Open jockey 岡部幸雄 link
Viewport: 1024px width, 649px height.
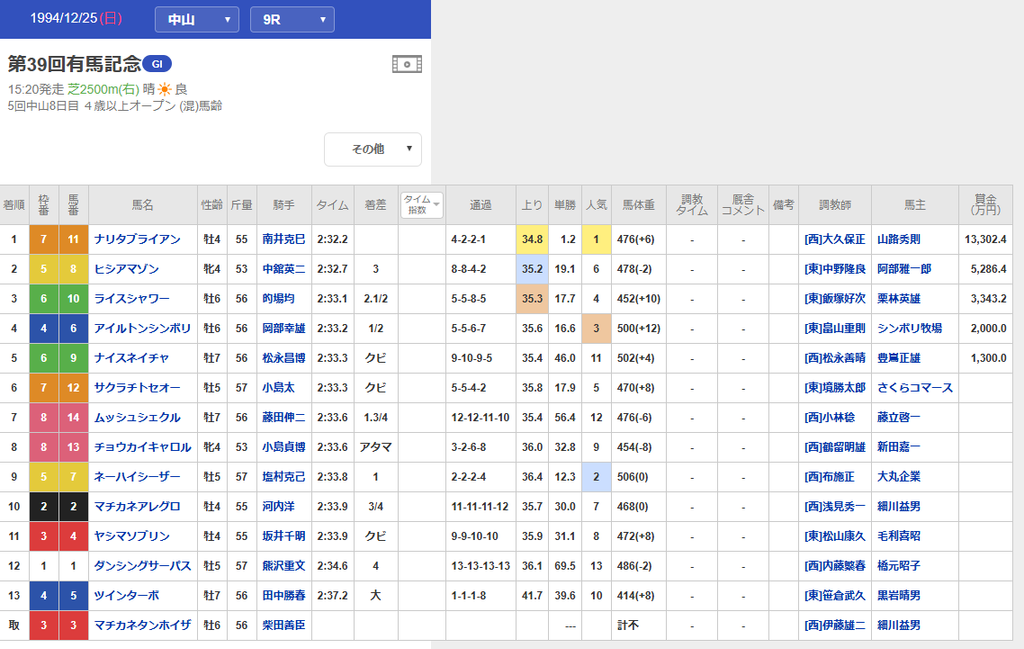(283, 328)
